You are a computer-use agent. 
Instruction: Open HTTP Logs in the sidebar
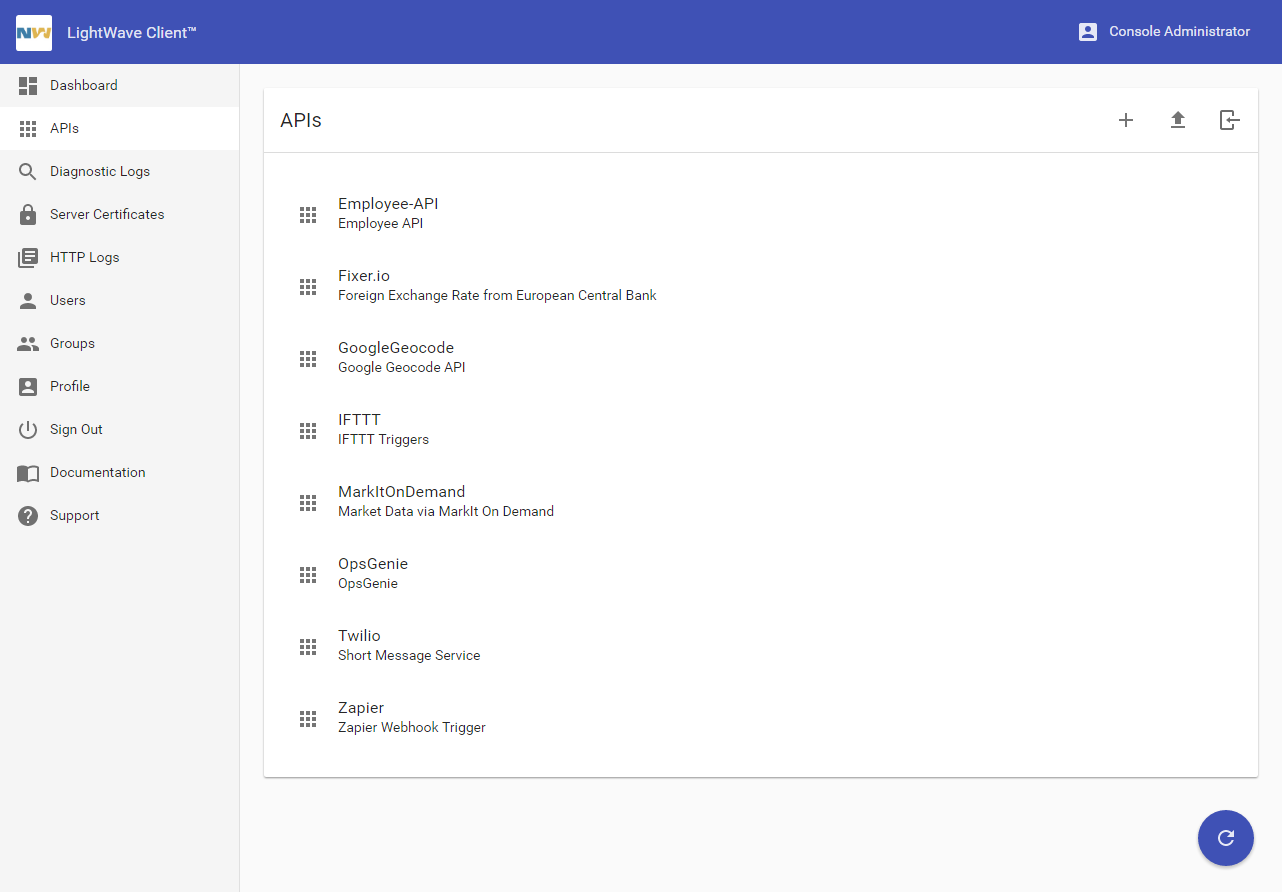pyautogui.click(x=85, y=258)
